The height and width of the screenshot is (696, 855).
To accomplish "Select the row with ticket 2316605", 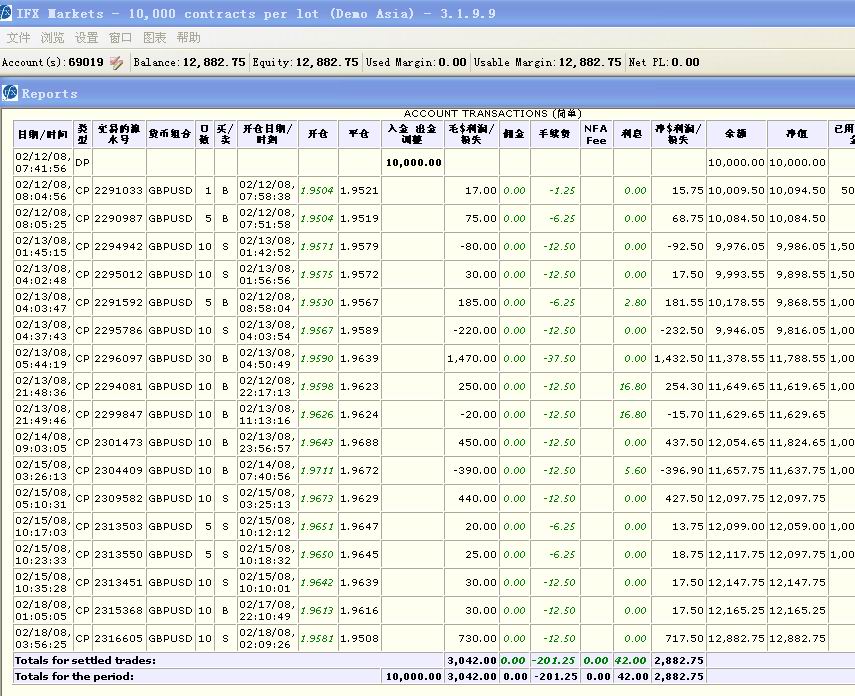I will (x=118, y=638).
